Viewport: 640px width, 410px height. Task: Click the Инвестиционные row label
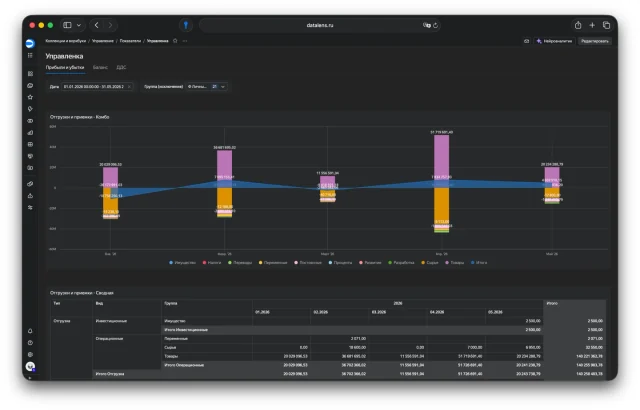coord(111,321)
